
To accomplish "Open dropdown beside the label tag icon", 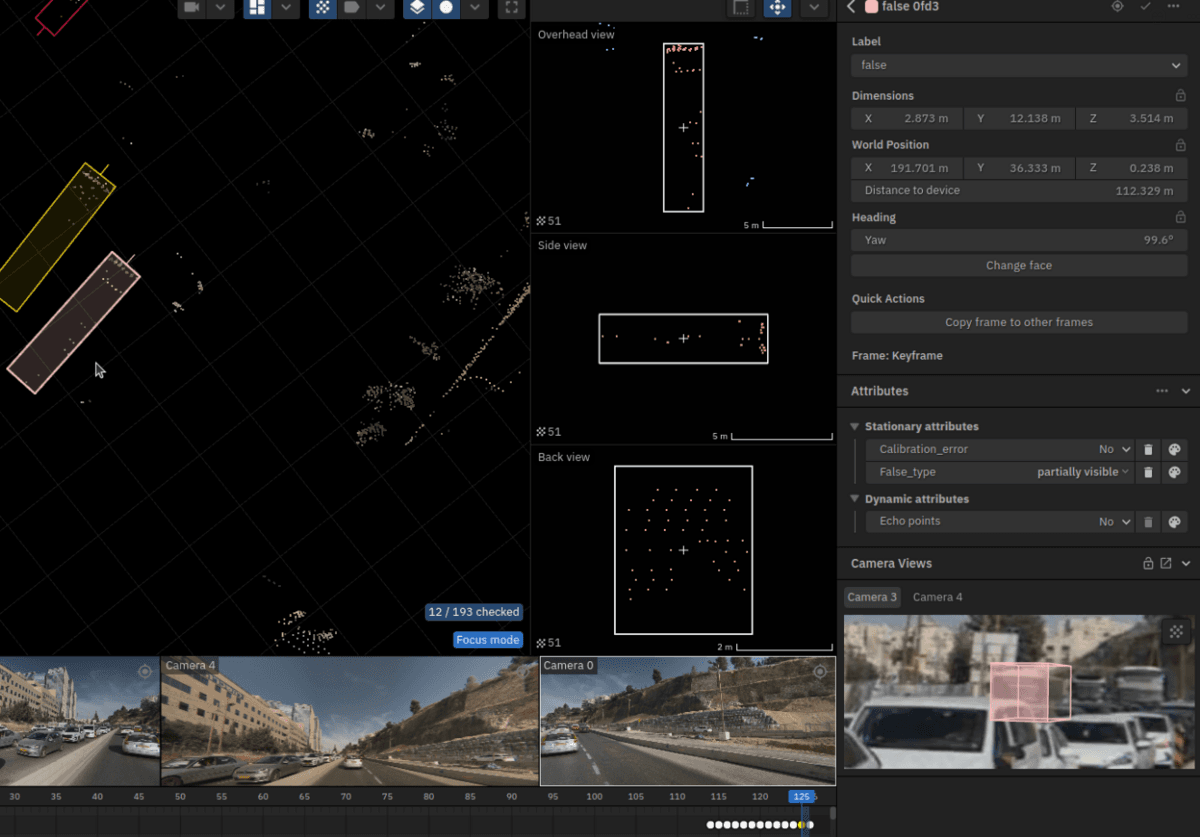I will [x=379, y=8].
